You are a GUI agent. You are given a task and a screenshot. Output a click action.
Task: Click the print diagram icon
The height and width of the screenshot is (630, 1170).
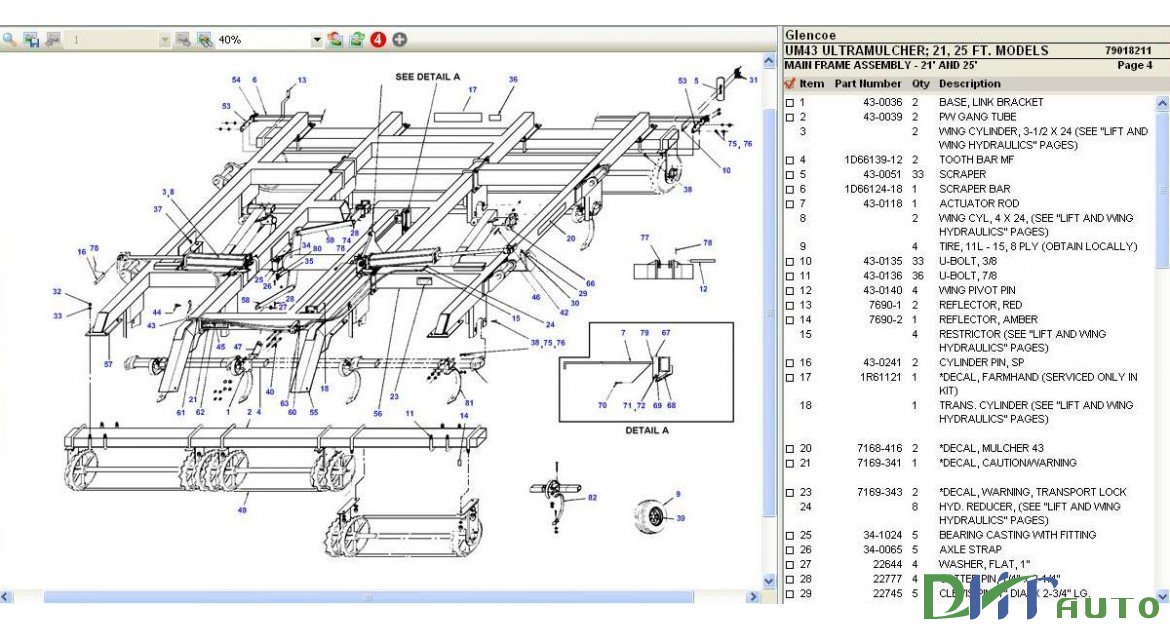coord(52,40)
